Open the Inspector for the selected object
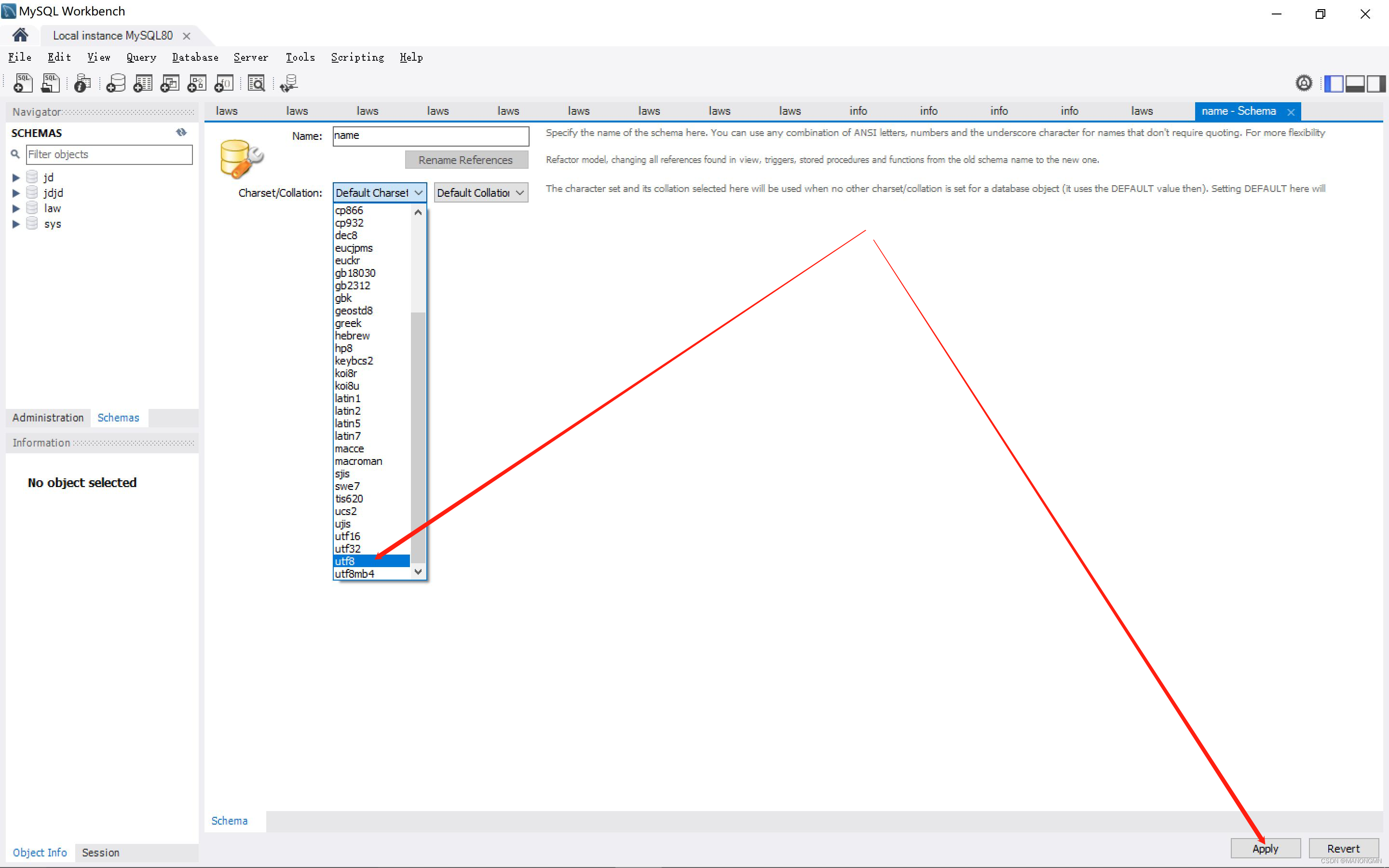The image size is (1389, 868). point(82,83)
